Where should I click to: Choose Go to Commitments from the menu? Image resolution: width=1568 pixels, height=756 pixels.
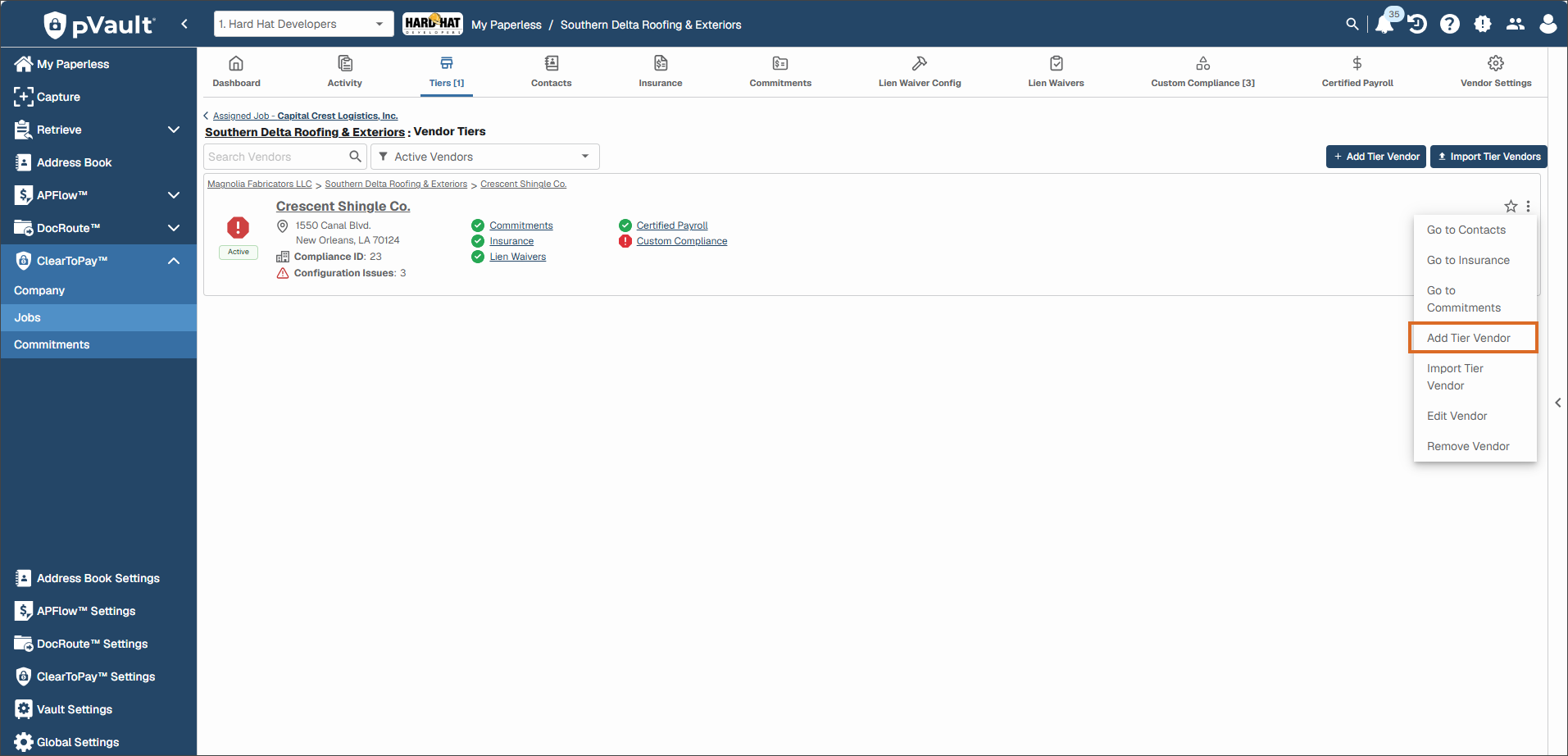pyautogui.click(x=1475, y=299)
